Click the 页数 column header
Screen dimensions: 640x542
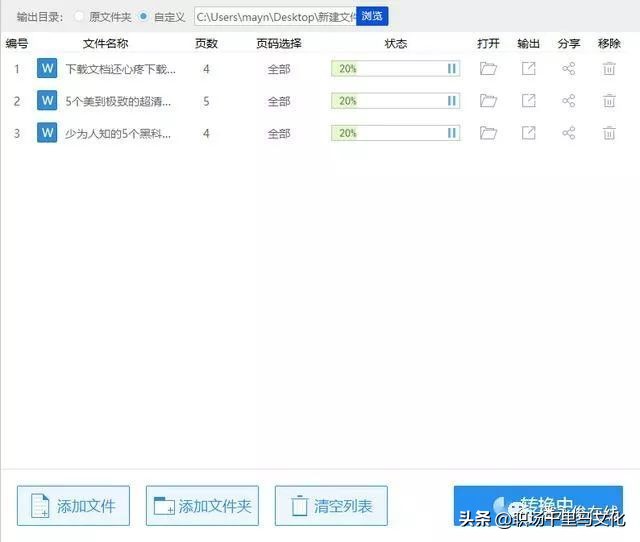[x=206, y=44]
